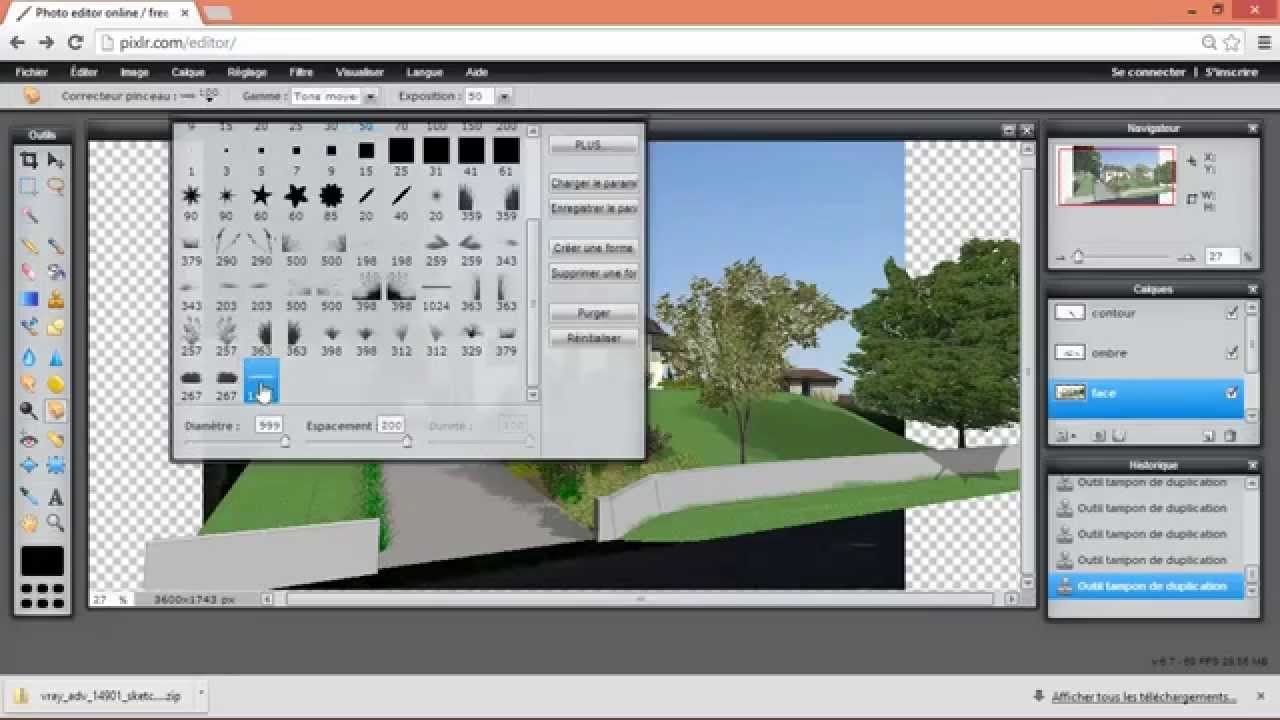The image size is (1280, 720).
Task: Click the Navigator zoom percent field
Action: click(x=1222, y=257)
